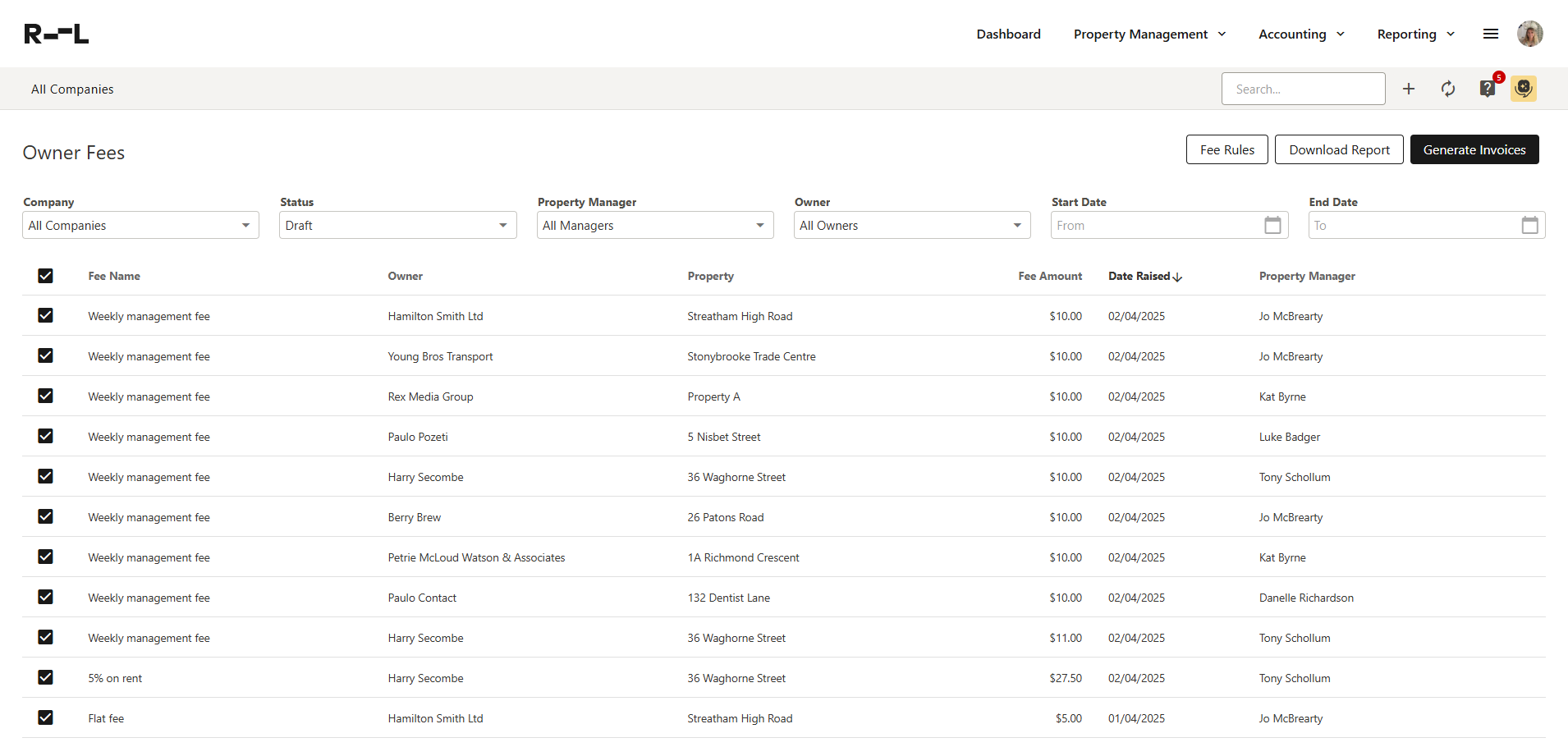Uncheck the Paulo Contact row checkbox
Image resolution: width=1568 pixels, height=747 pixels.
(45, 597)
